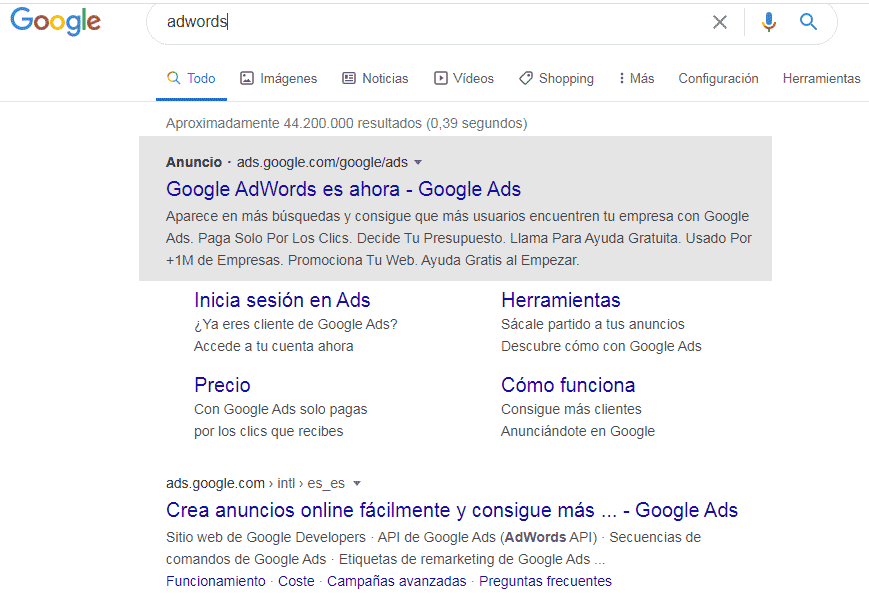
Task: Open ad title Google AdWords es ahora
Action: coord(344,189)
